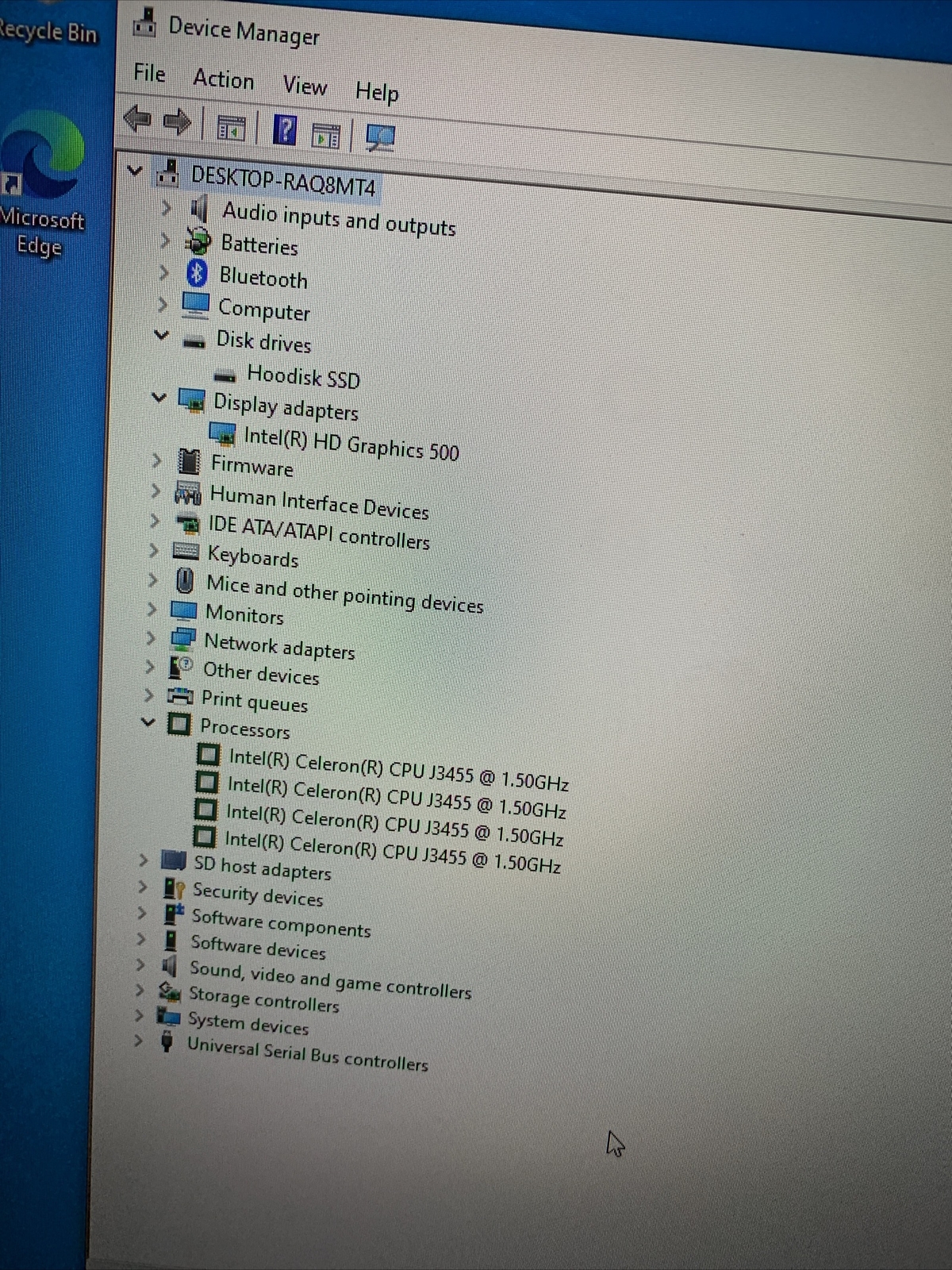
Task: Open the File menu
Action: click(x=149, y=73)
